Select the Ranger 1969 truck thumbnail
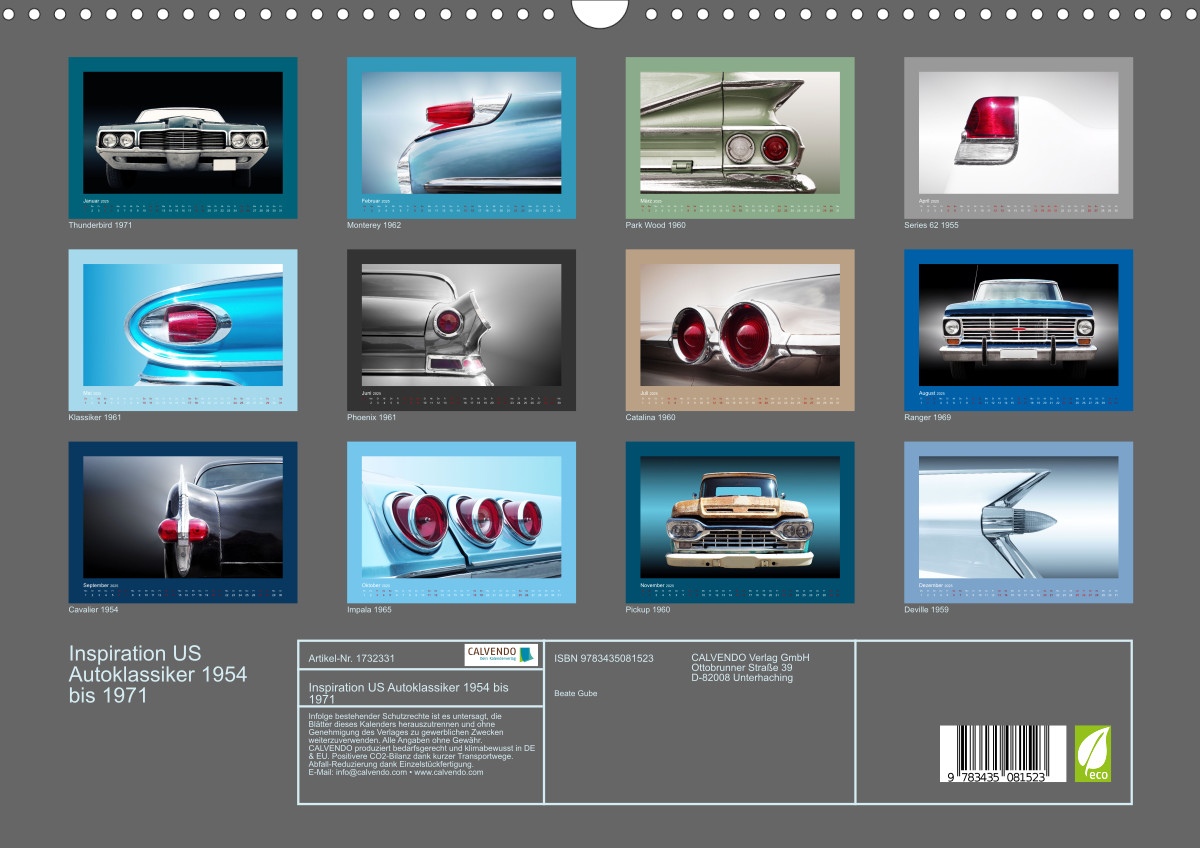Viewport: 1200px width, 848px height. (x=1018, y=330)
